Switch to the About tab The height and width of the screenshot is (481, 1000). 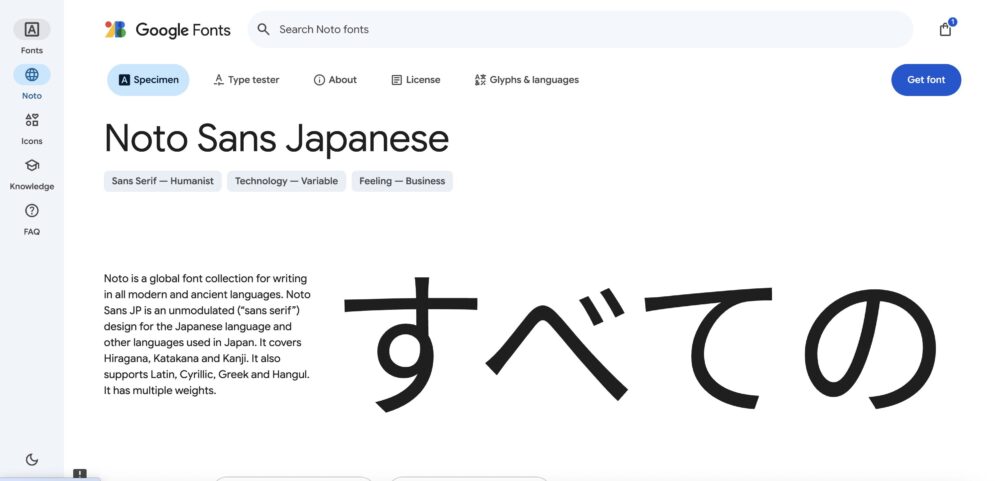point(335,80)
